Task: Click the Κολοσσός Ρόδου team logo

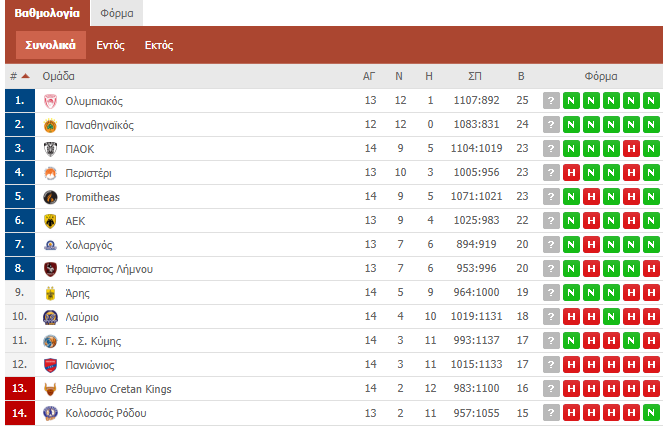Action: coord(50,413)
